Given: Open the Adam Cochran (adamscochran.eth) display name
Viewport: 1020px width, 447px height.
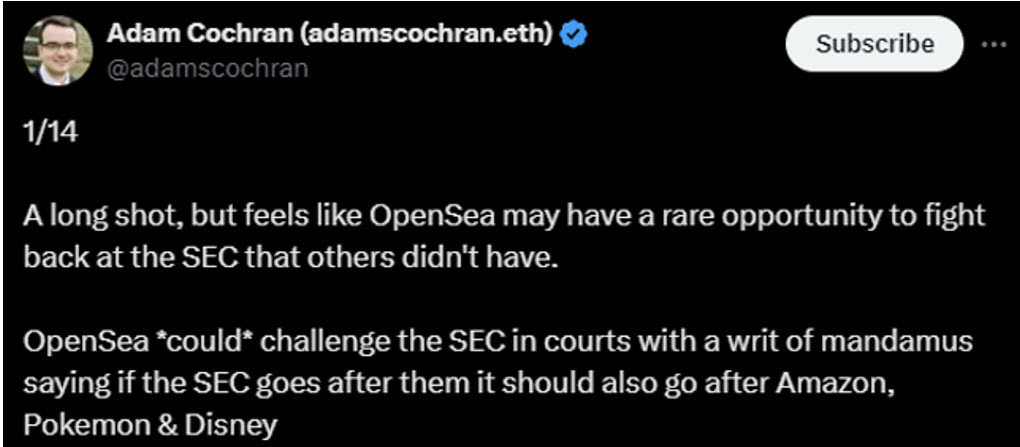Looking at the screenshot, I should [x=329, y=35].
